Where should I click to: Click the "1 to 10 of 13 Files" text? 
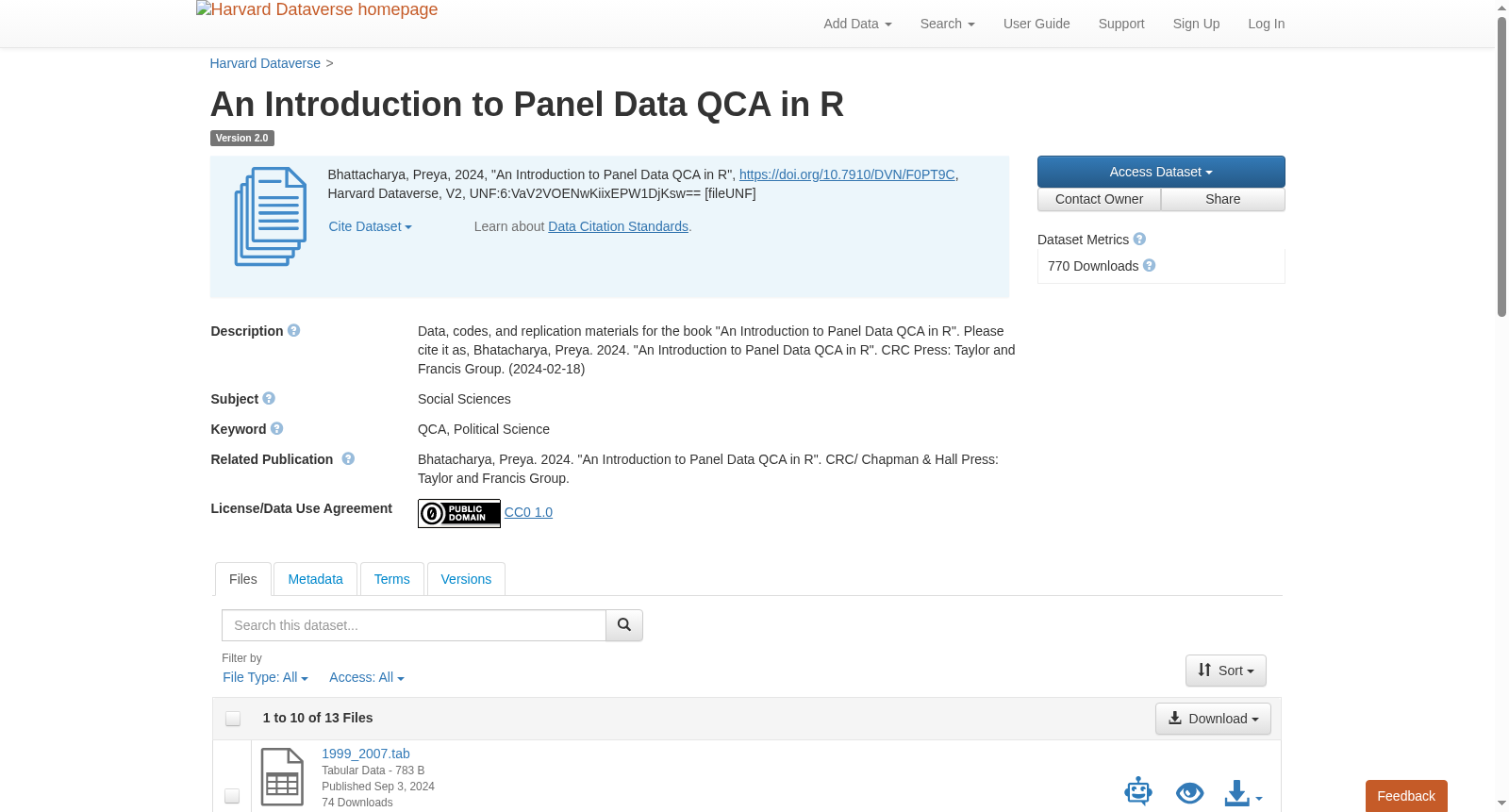[318, 718]
